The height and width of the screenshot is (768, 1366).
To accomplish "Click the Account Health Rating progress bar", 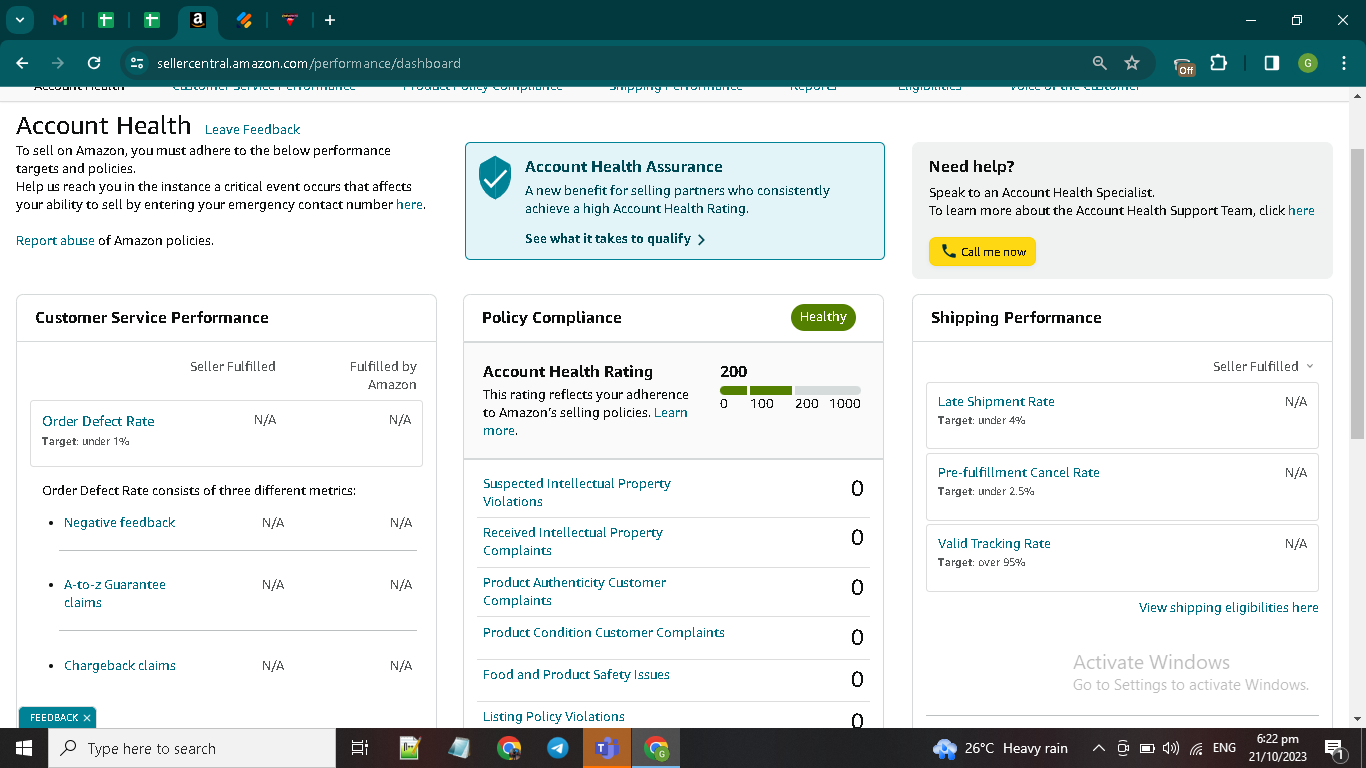I will [790, 390].
